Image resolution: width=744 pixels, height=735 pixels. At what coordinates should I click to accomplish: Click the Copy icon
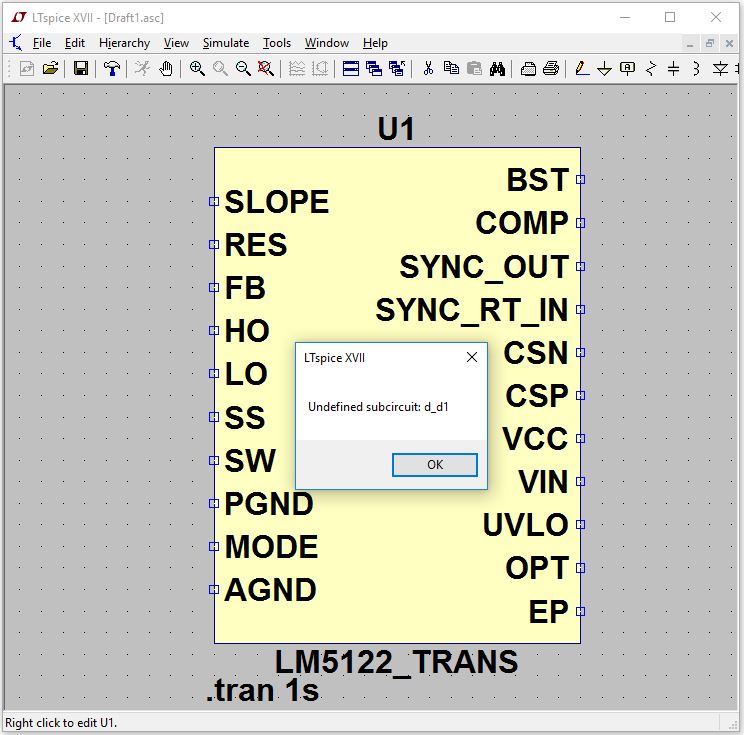coord(451,69)
